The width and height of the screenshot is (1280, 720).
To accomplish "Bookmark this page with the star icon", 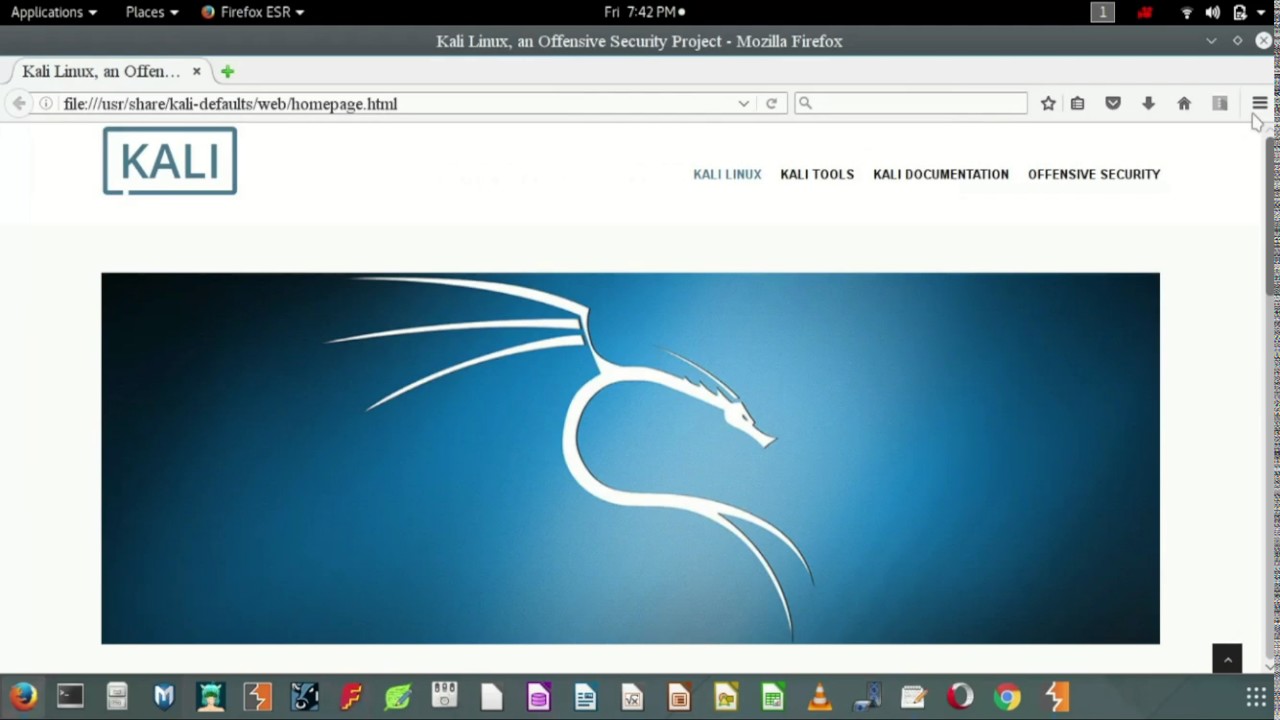I will tap(1048, 103).
